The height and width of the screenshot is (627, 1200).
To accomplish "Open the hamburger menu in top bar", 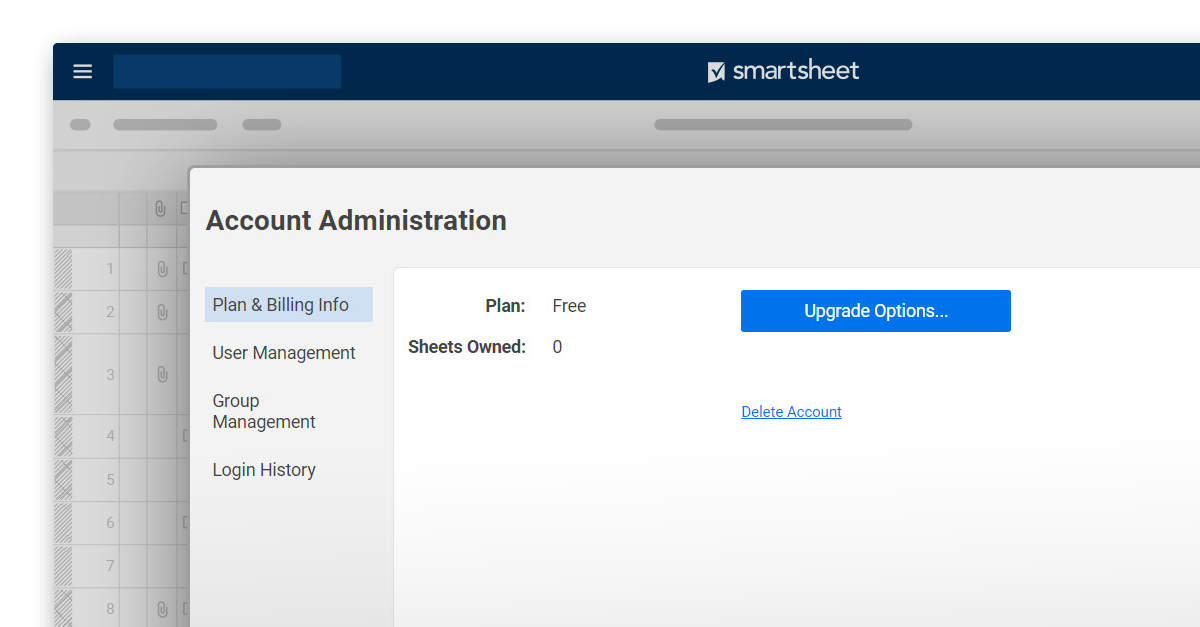I will (x=83, y=71).
